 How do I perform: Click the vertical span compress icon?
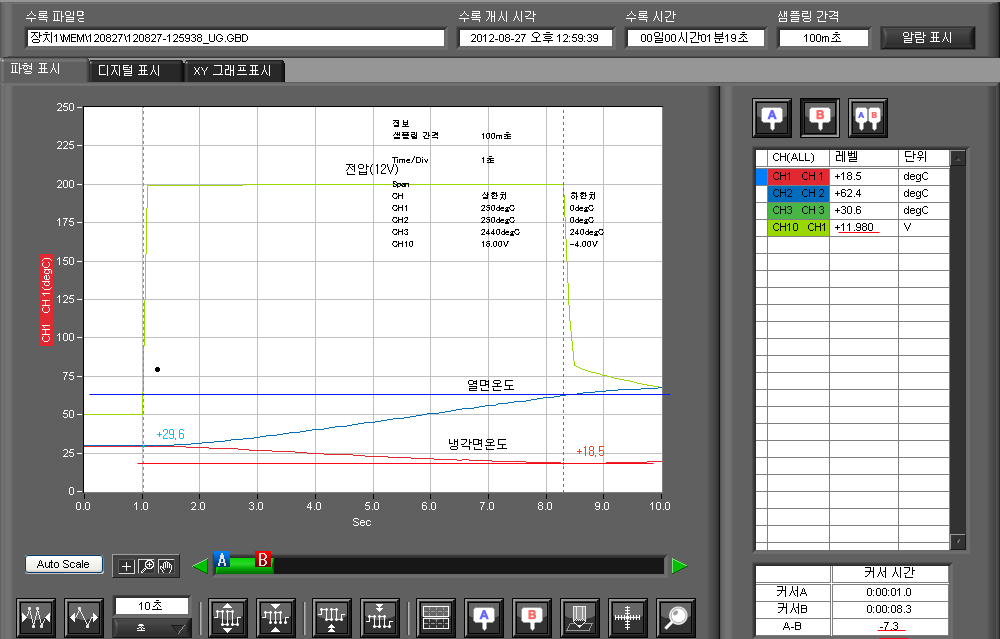(276, 617)
